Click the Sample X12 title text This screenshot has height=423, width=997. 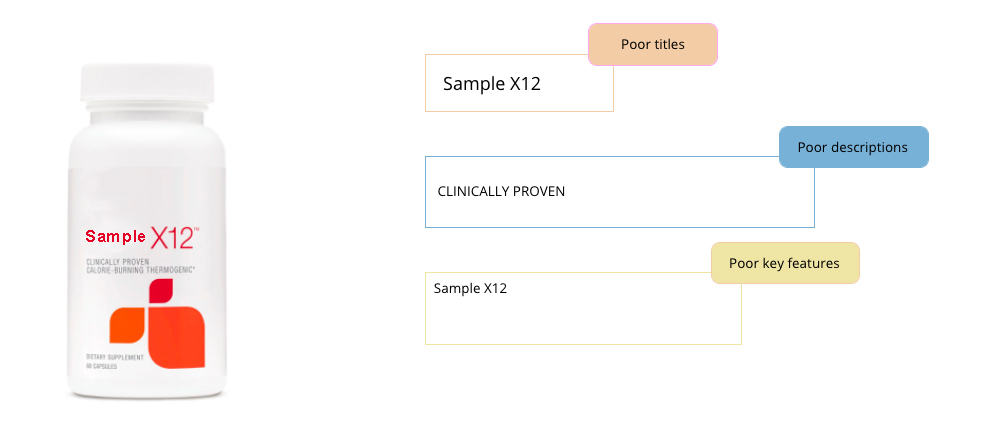point(492,83)
